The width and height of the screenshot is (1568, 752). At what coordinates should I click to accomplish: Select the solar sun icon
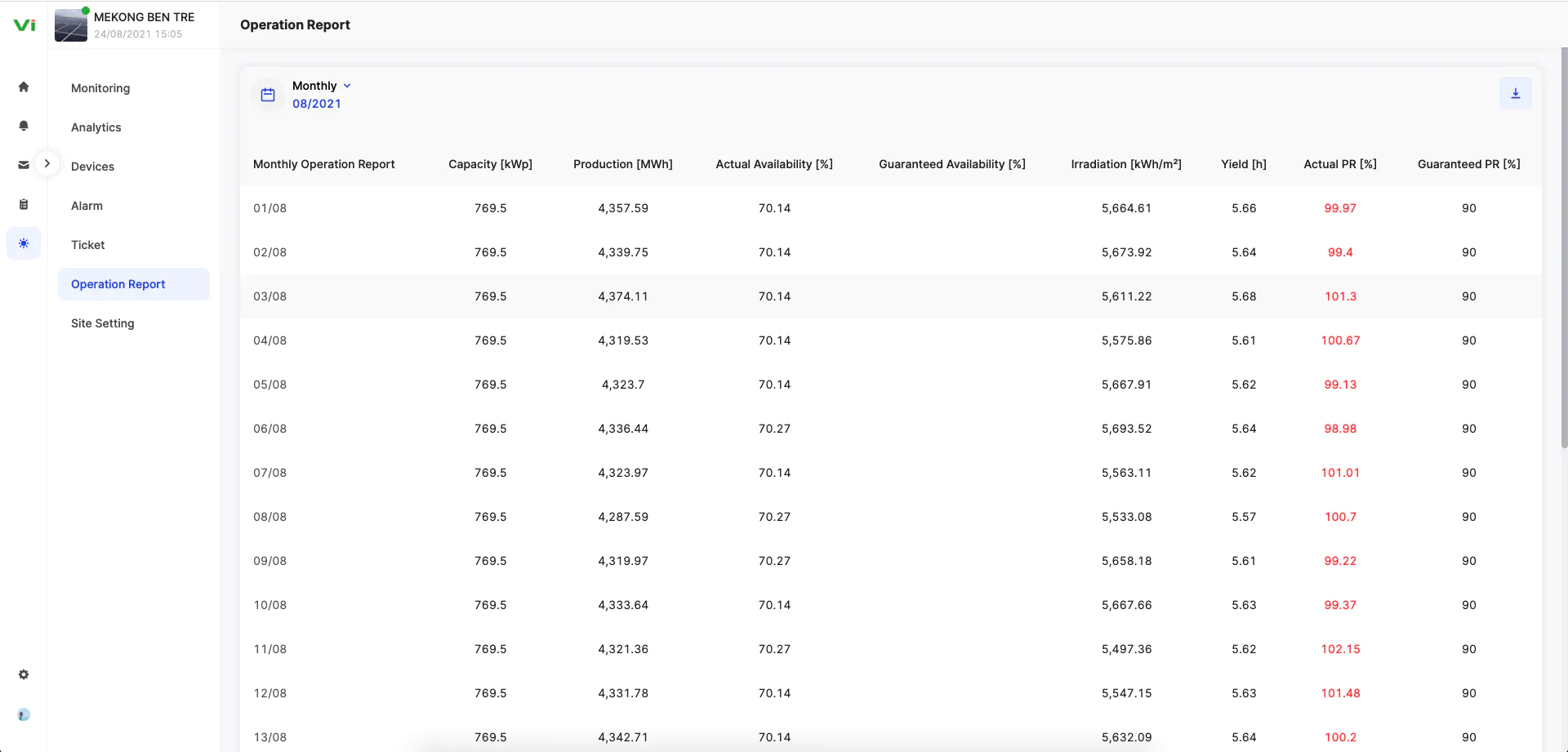24,243
